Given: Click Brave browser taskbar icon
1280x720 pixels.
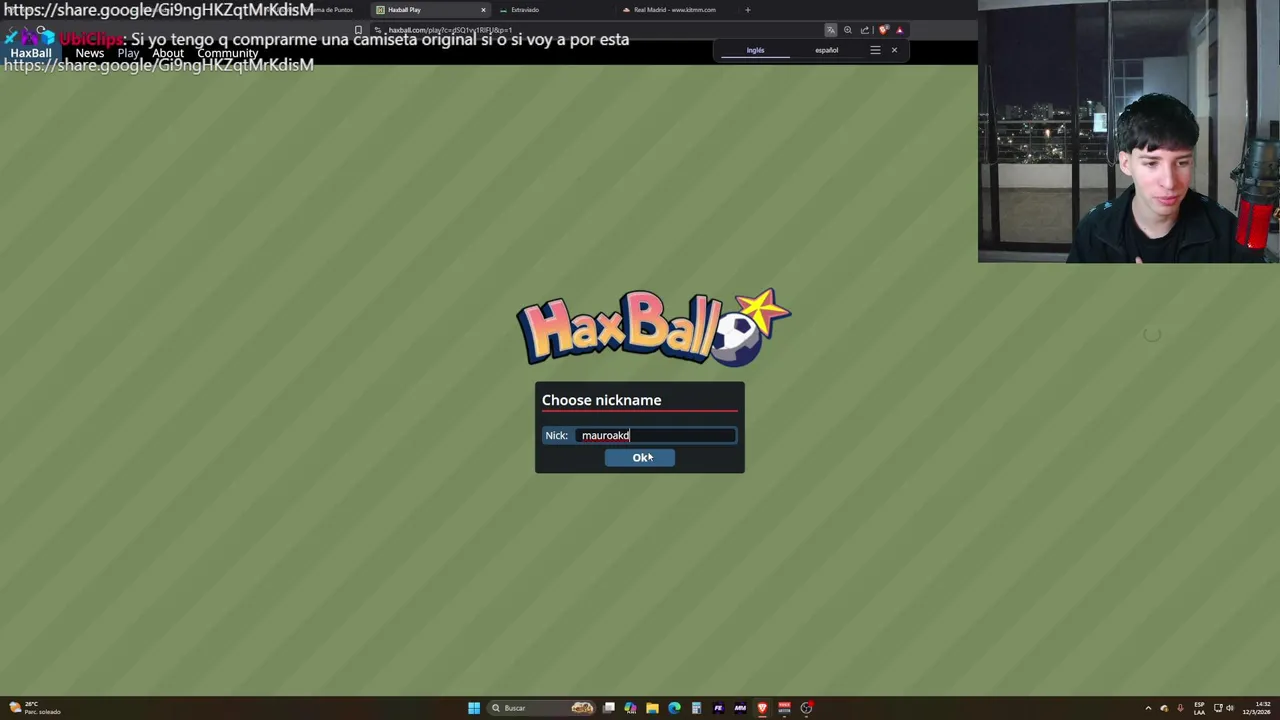Looking at the screenshot, I should [x=762, y=708].
